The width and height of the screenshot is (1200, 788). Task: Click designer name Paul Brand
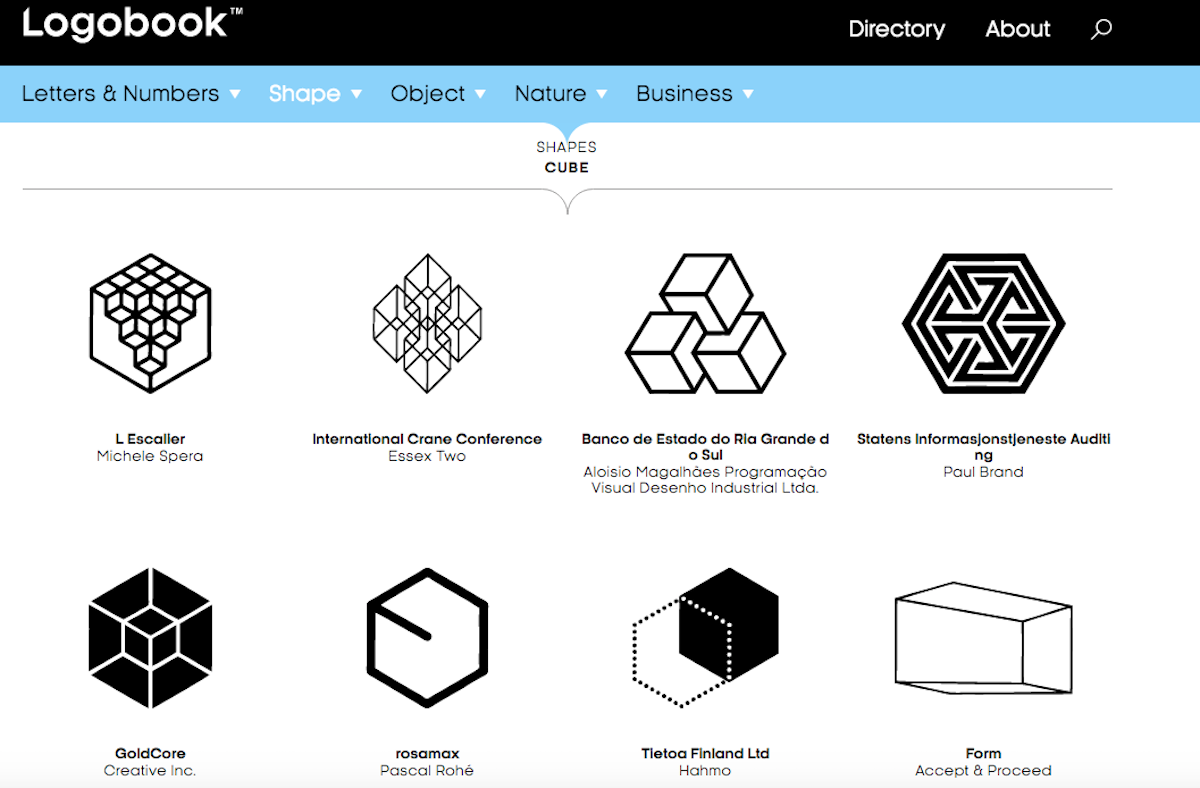[x=984, y=472]
